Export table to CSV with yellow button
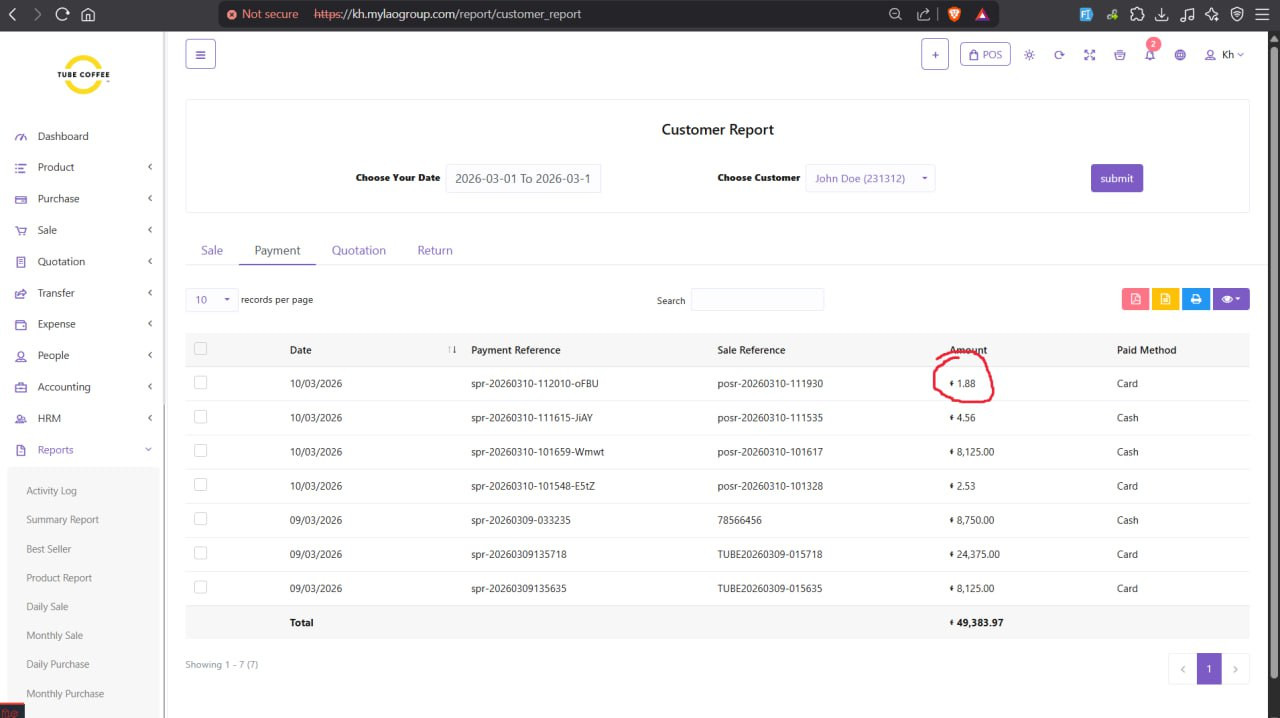 [1164, 298]
